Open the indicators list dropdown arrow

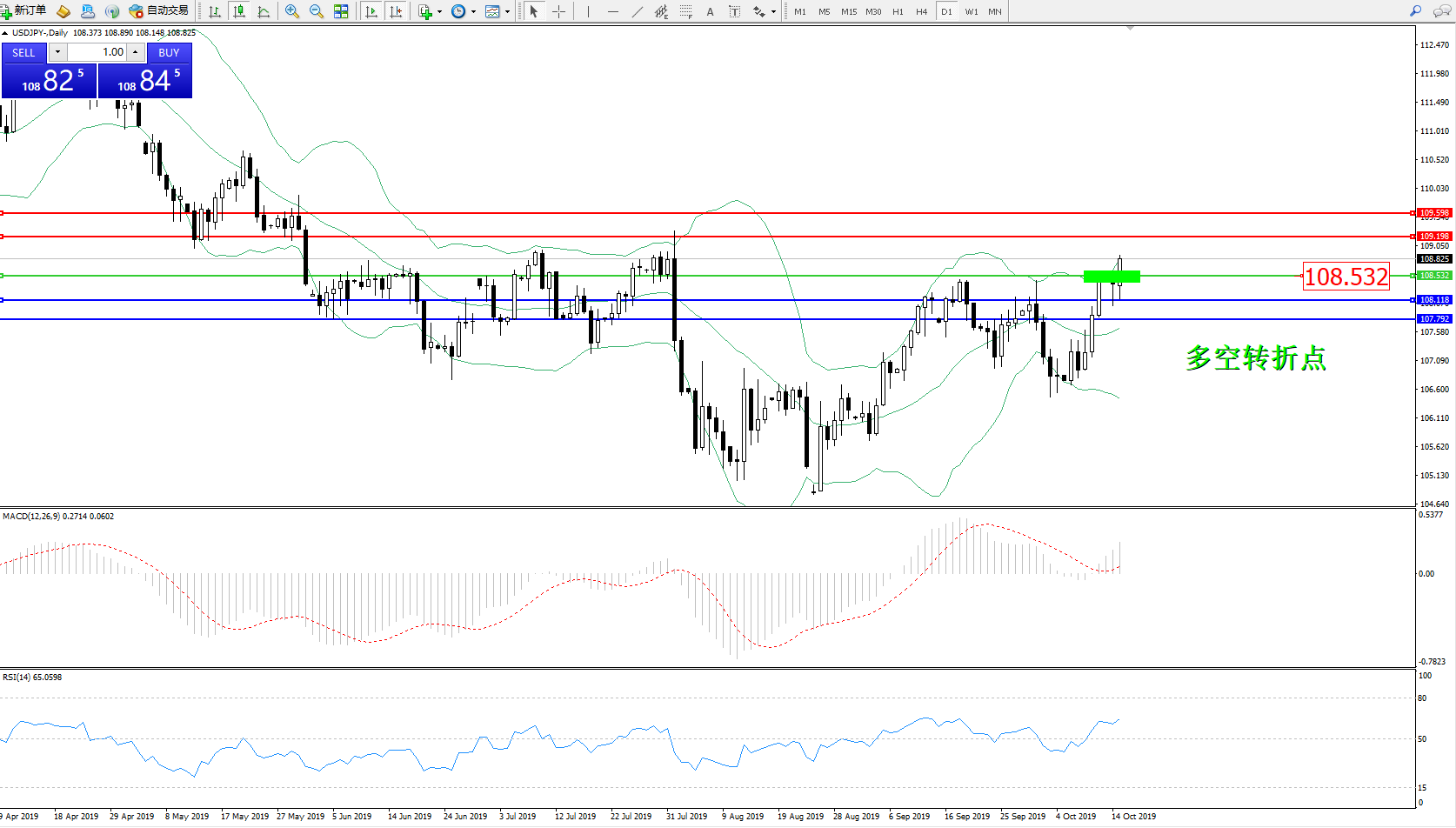click(x=439, y=12)
